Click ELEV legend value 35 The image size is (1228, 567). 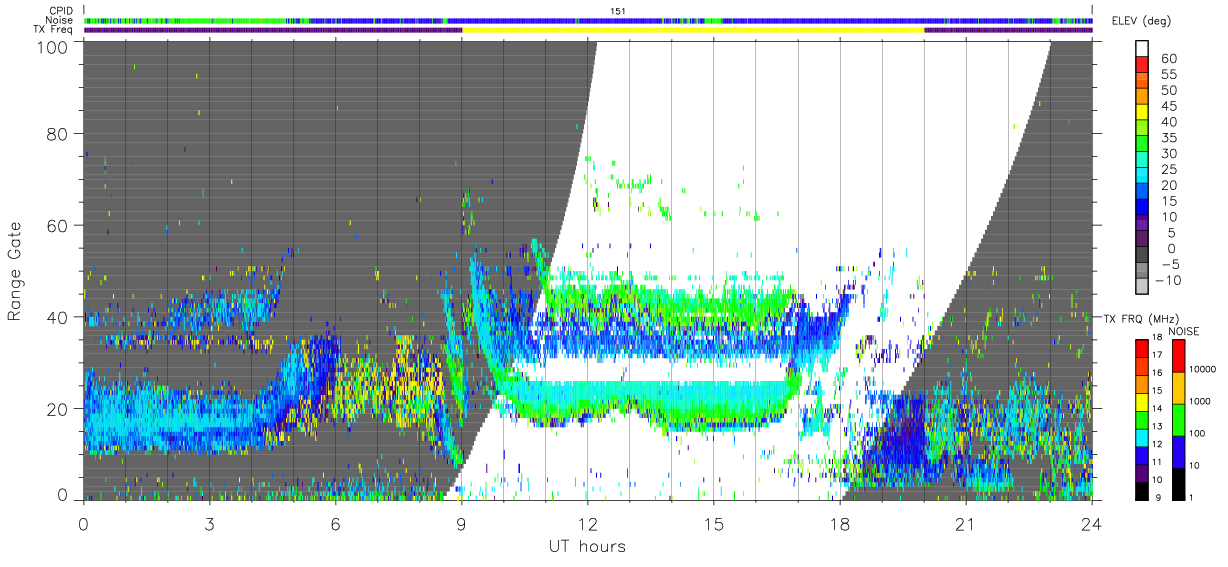[1168, 137]
